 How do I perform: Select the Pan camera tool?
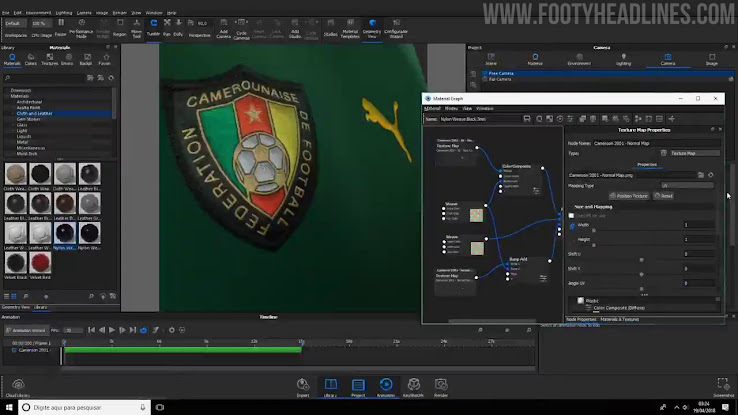tap(167, 28)
